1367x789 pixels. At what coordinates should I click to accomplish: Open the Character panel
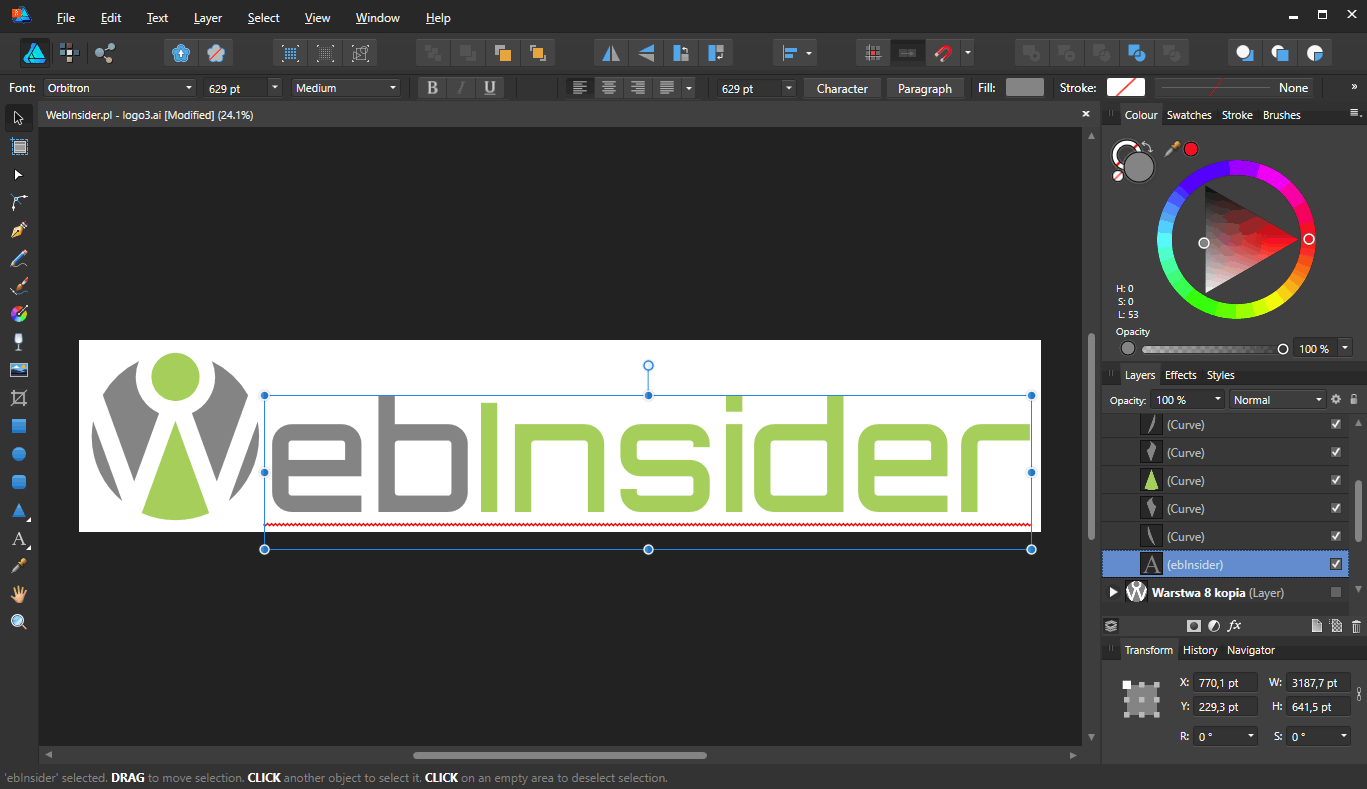pyautogui.click(x=842, y=88)
